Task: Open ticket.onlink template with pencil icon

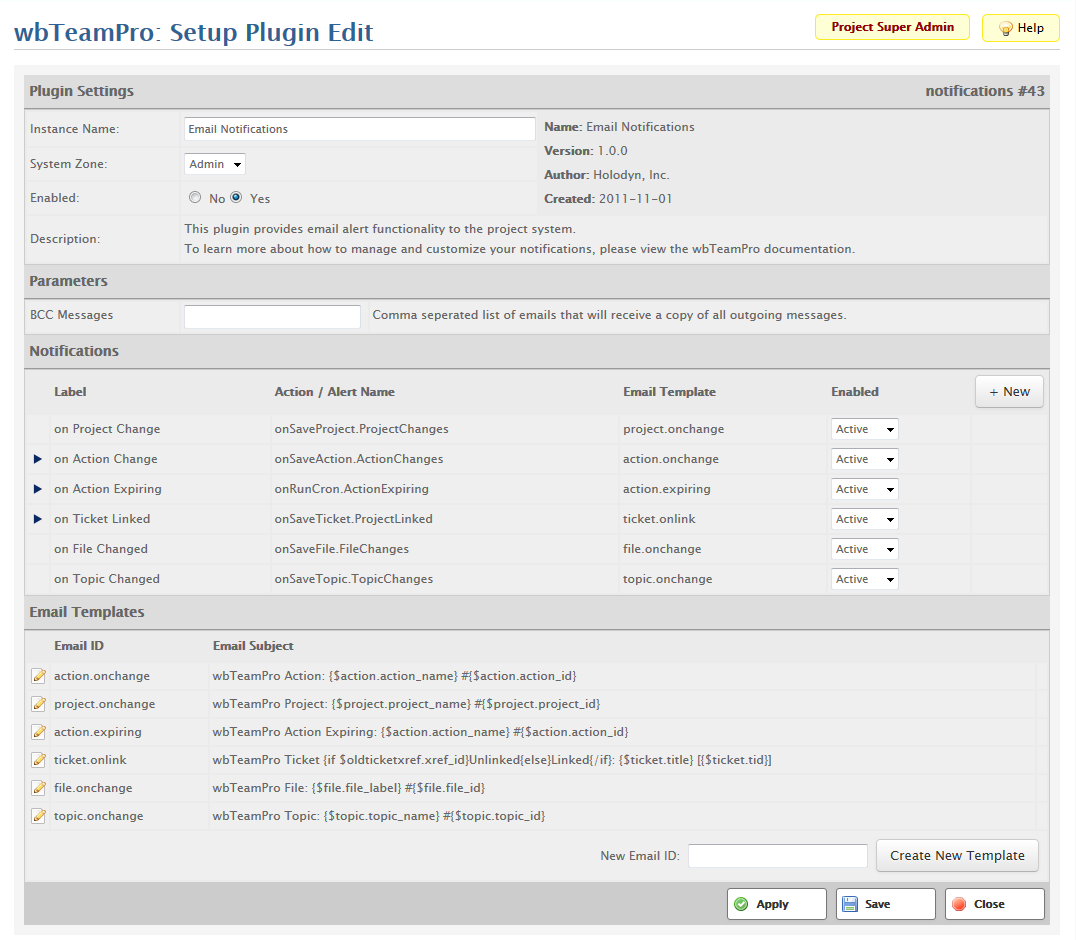Action: click(39, 760)
